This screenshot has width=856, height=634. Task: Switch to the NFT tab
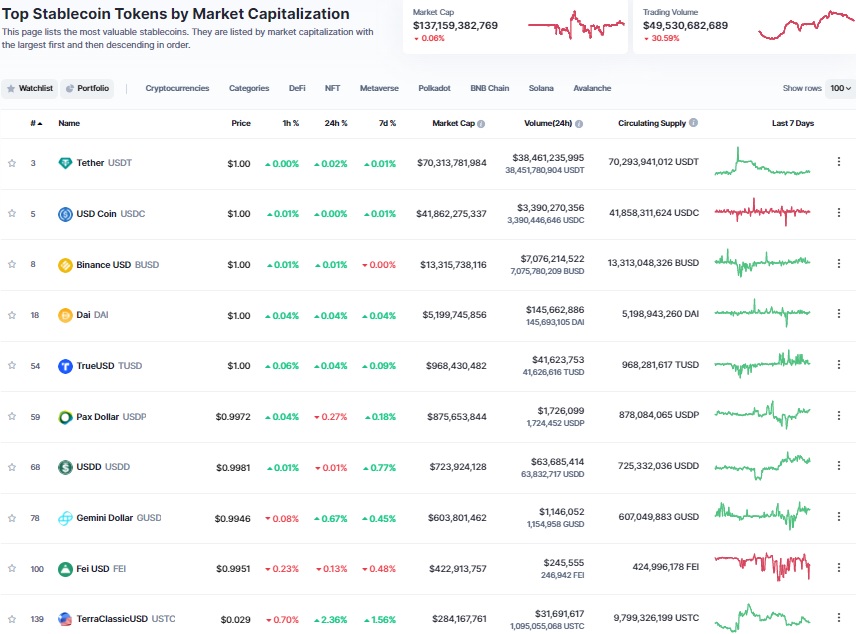[x=332, y=88]
